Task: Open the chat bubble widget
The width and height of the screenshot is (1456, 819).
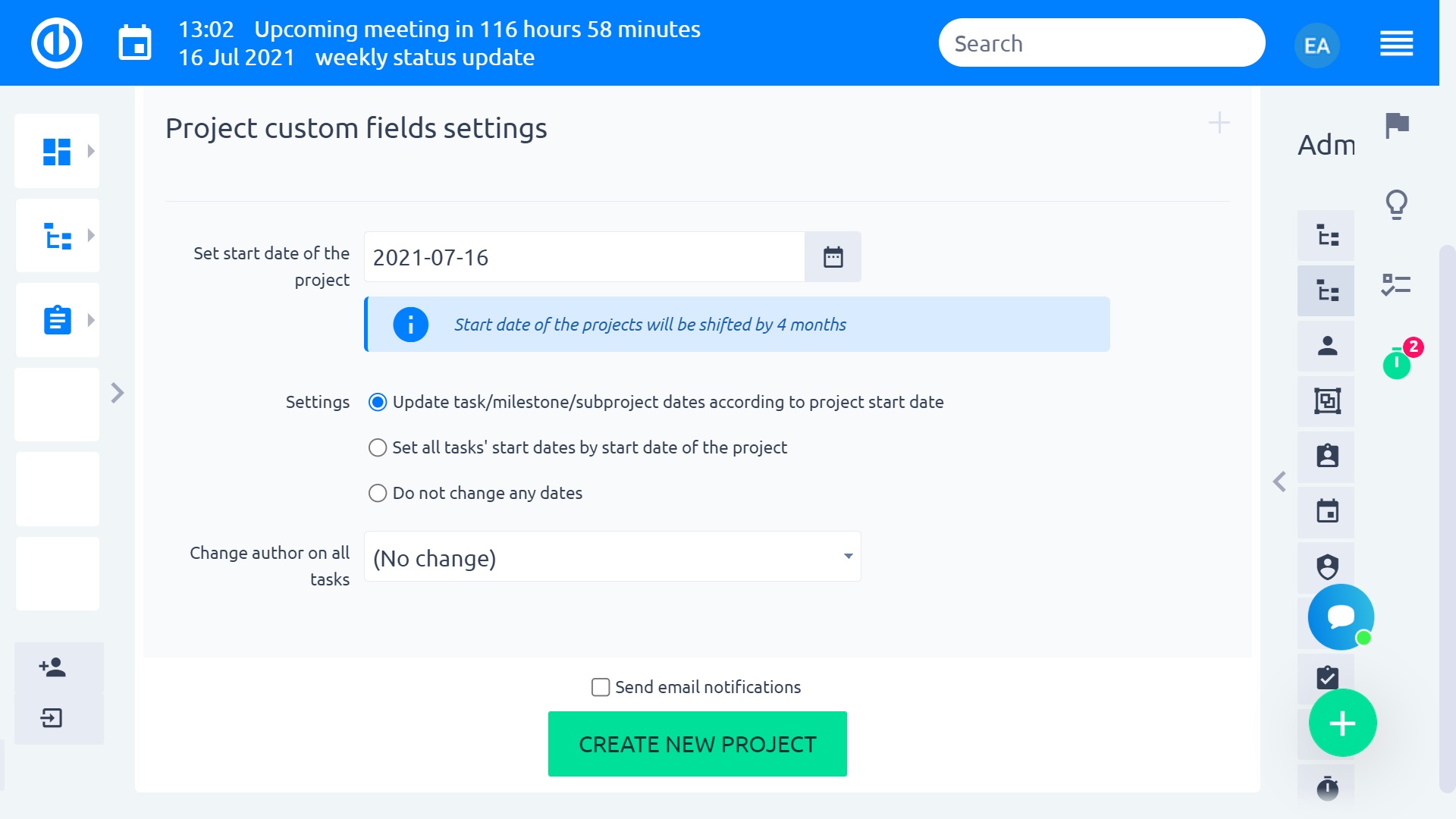Action: 1341,617
